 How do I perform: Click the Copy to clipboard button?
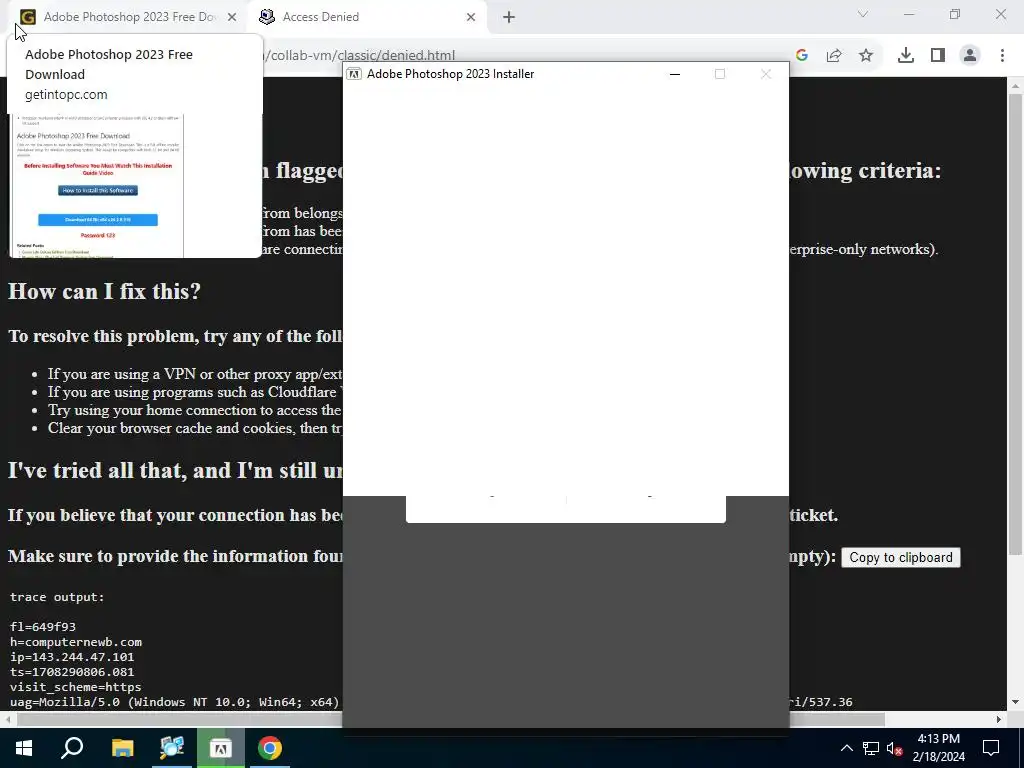[901, 557]
